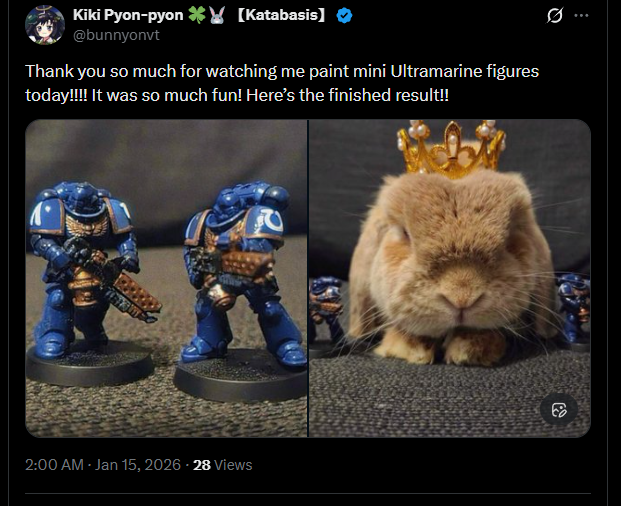Open the Grok explain-post icon
Image resolution: width=621 pixels, height=506 pixels.
[554, 15]
